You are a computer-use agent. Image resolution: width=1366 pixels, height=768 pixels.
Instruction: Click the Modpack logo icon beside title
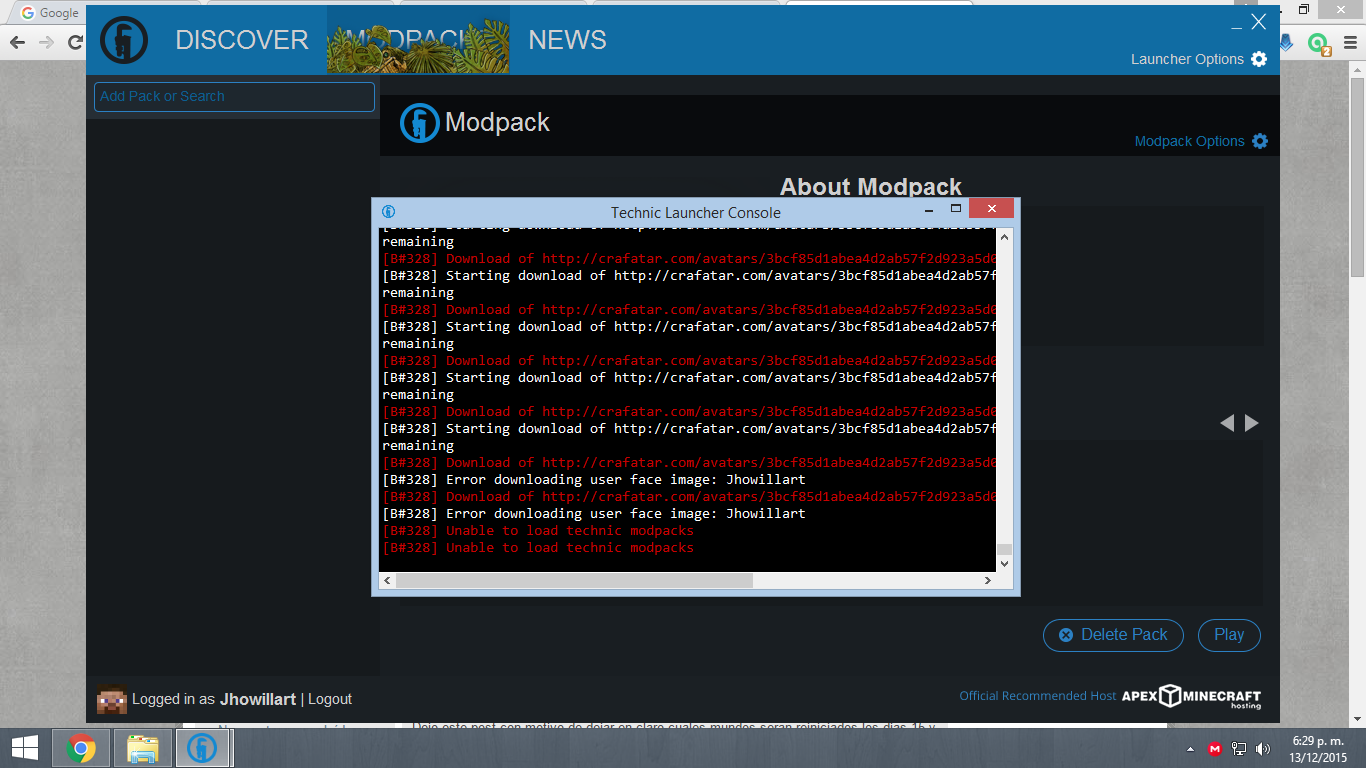(420, 123)
